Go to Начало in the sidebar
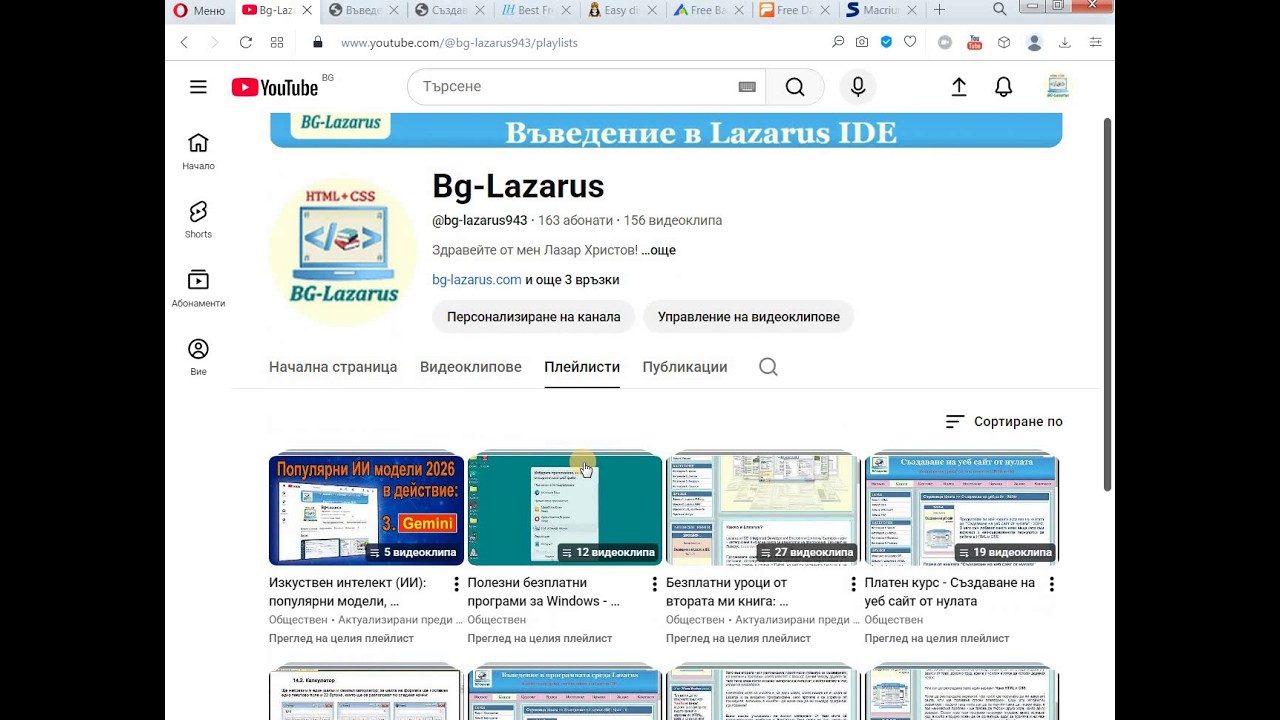 tap(198, 152)
